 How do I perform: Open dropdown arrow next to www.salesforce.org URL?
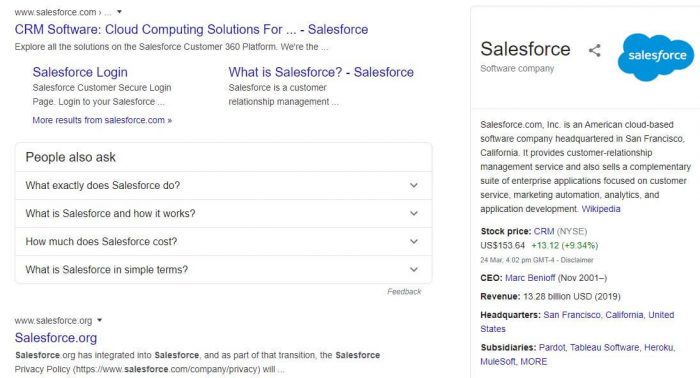coord(100,320)
